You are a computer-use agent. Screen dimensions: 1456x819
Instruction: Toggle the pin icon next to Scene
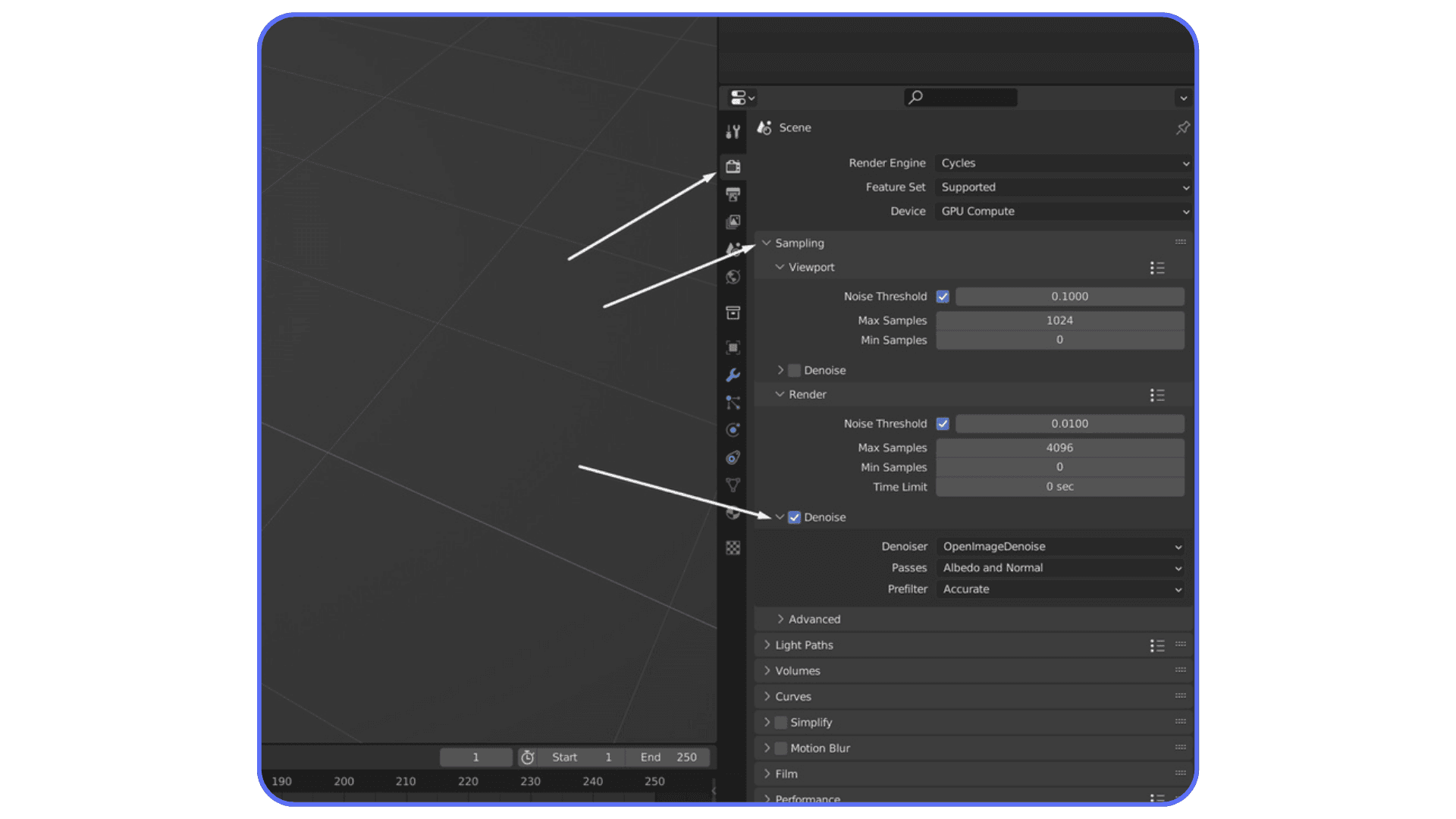tap(1182, 127)
